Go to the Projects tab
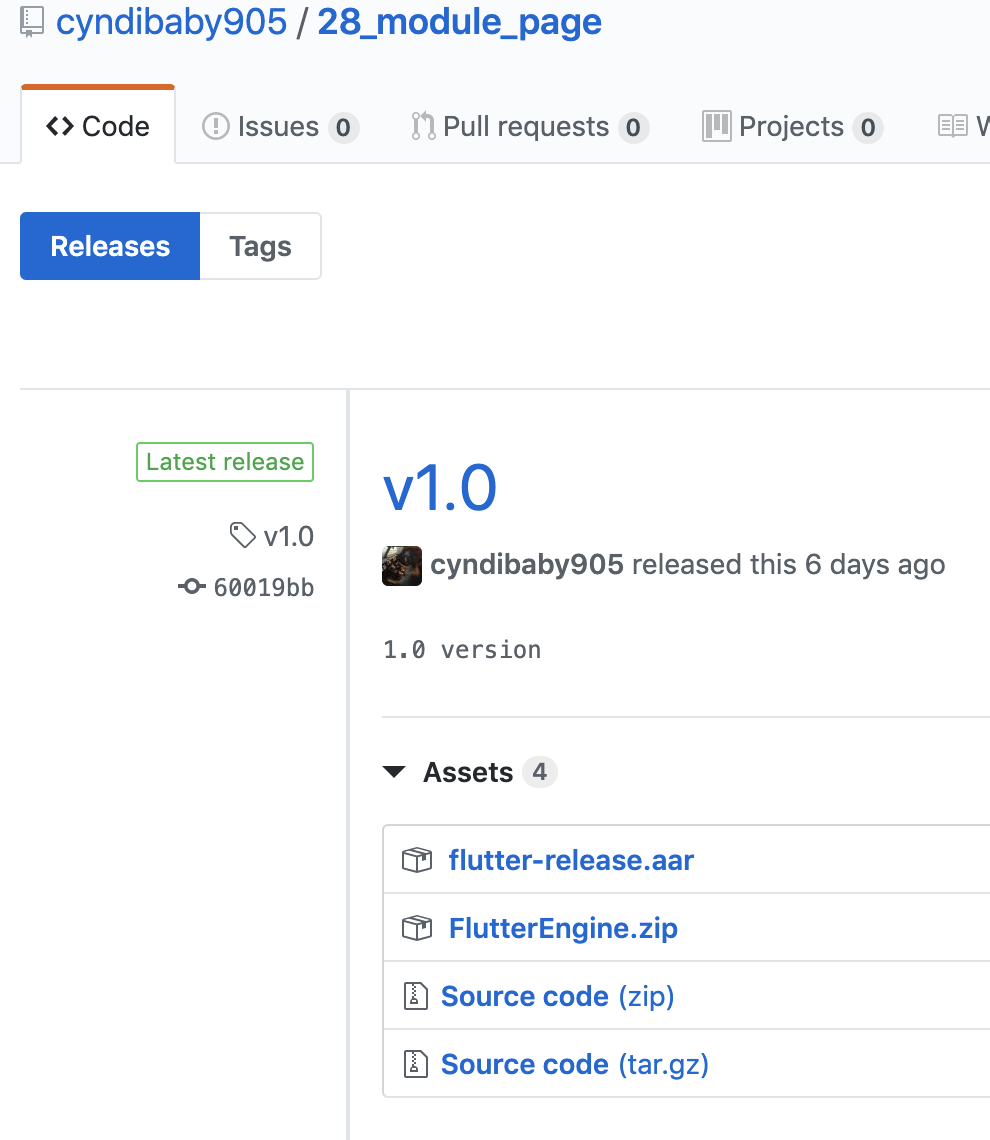 (790, 127)
